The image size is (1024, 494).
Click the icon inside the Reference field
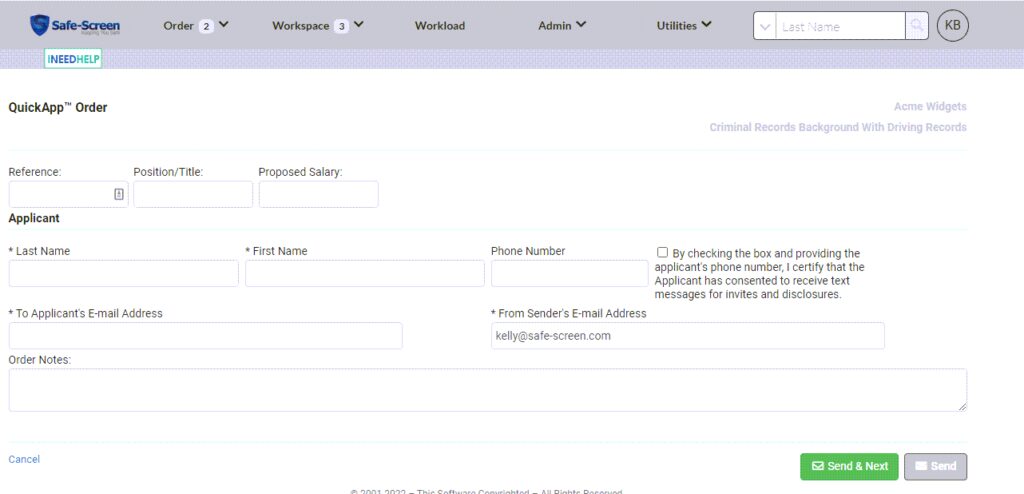coord(119,194)
